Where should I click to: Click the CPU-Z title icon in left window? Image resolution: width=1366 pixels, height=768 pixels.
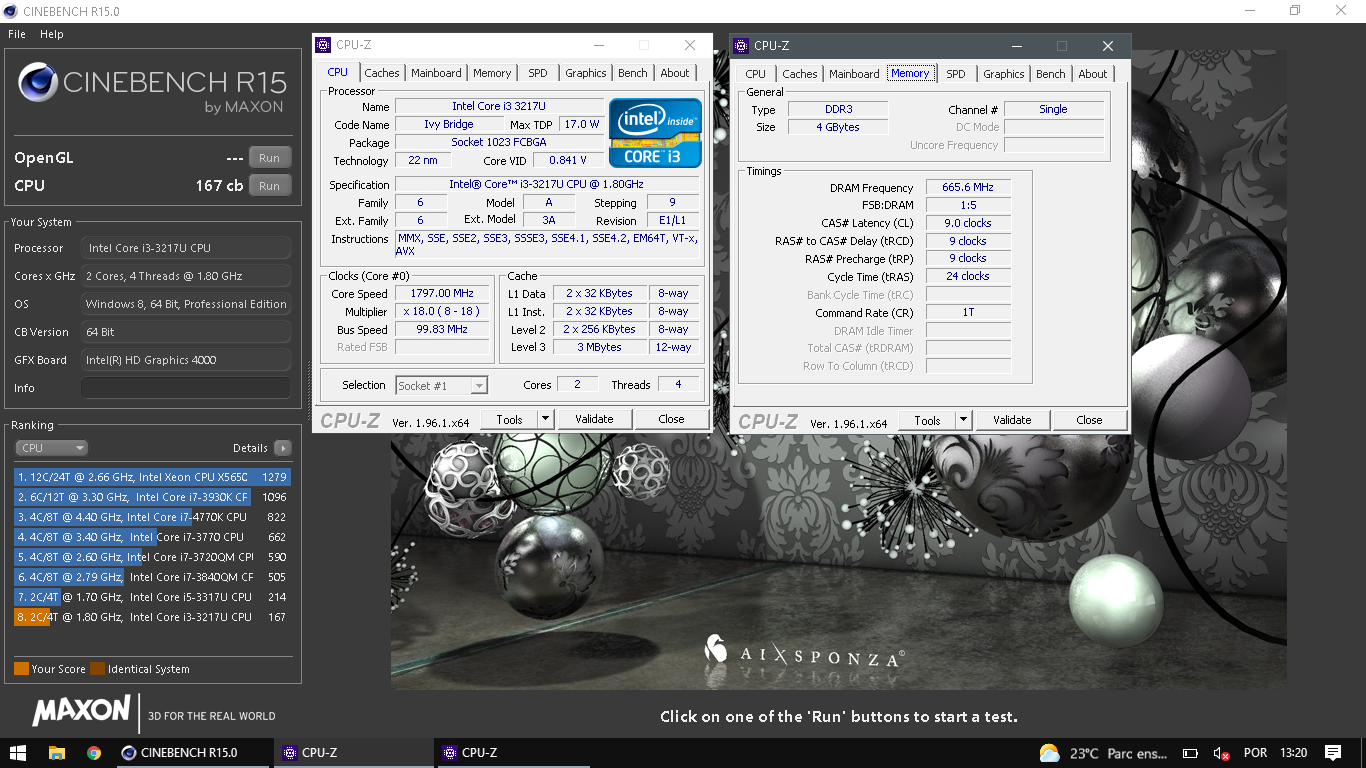tap(323, 45)
